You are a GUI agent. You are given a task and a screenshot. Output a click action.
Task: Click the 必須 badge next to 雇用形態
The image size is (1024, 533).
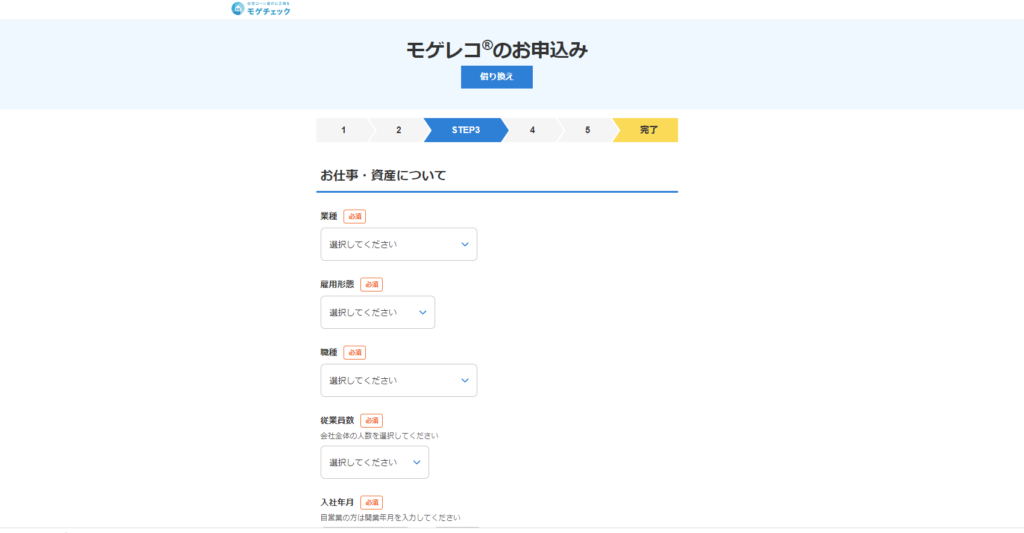coord(372,284)
